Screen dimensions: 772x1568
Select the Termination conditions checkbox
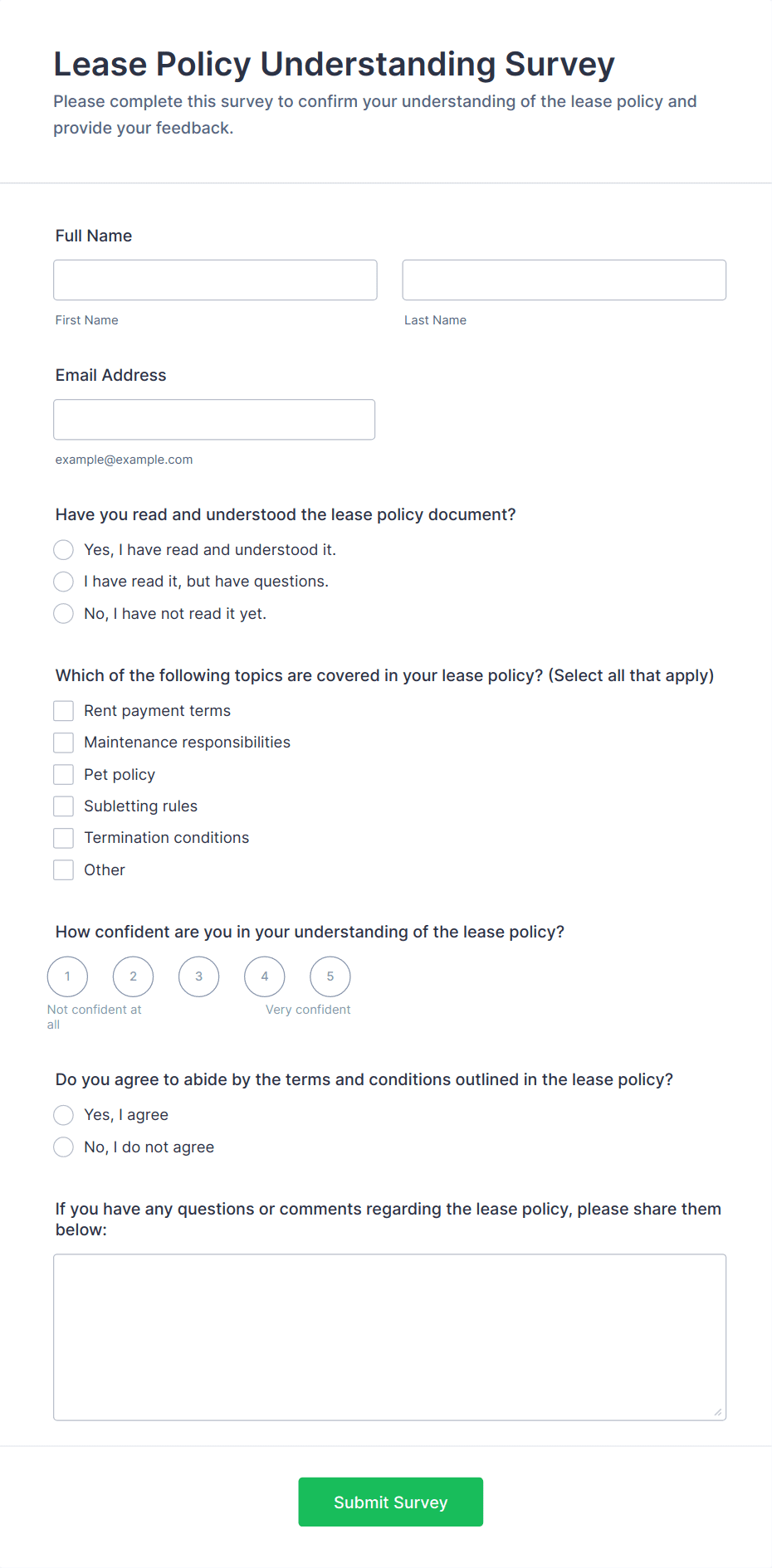[x=63, y=838]
